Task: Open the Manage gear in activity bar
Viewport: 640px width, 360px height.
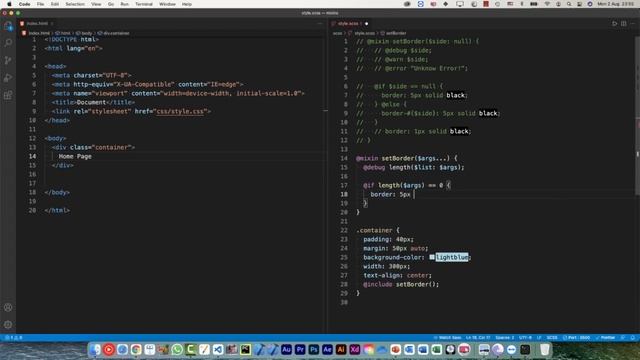Action: pyautogui.click(x=8, y=324)
